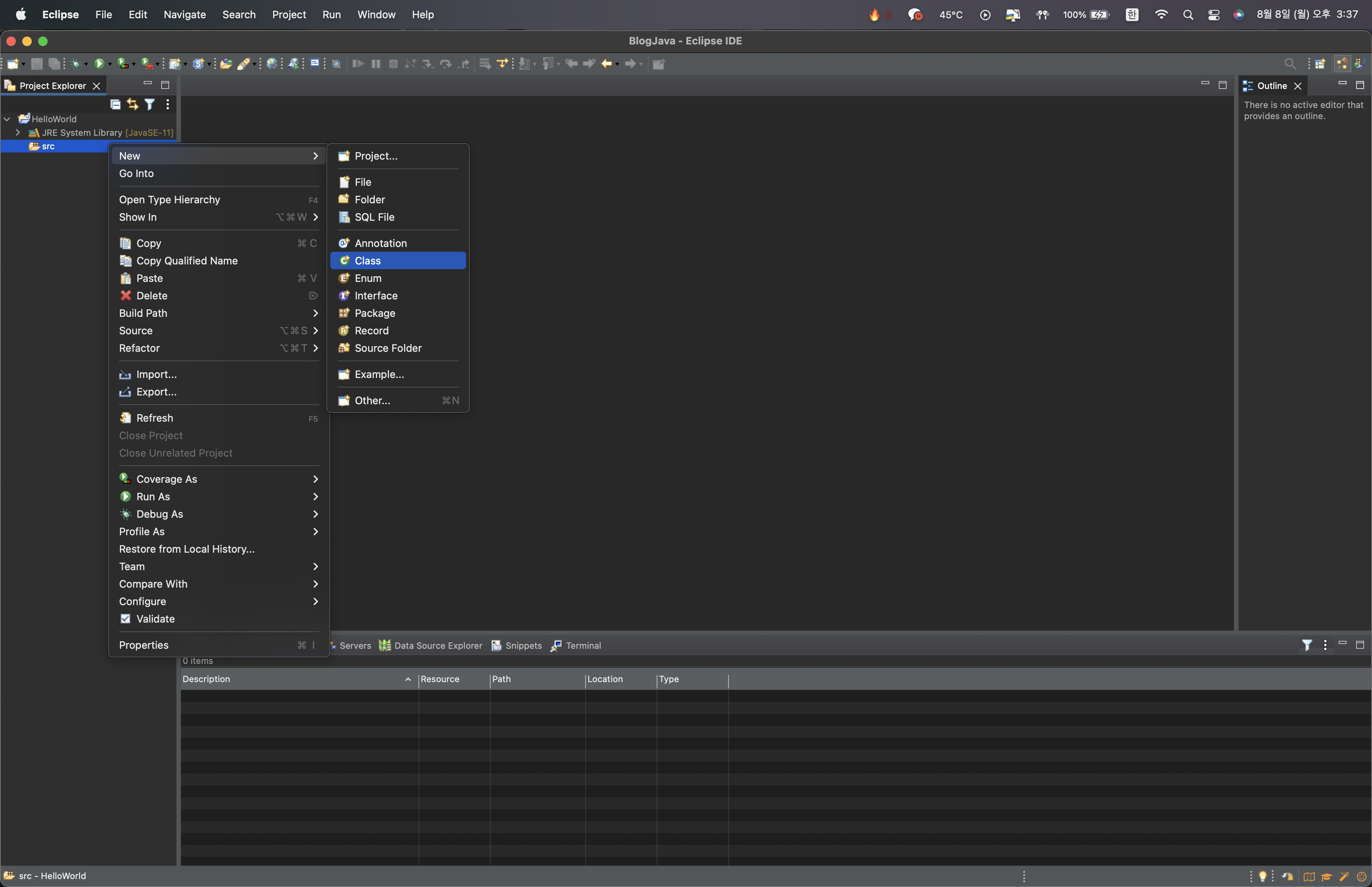Click Open Perspective icon at top right
The image size is (1372, 887).
click(1320, 64)
